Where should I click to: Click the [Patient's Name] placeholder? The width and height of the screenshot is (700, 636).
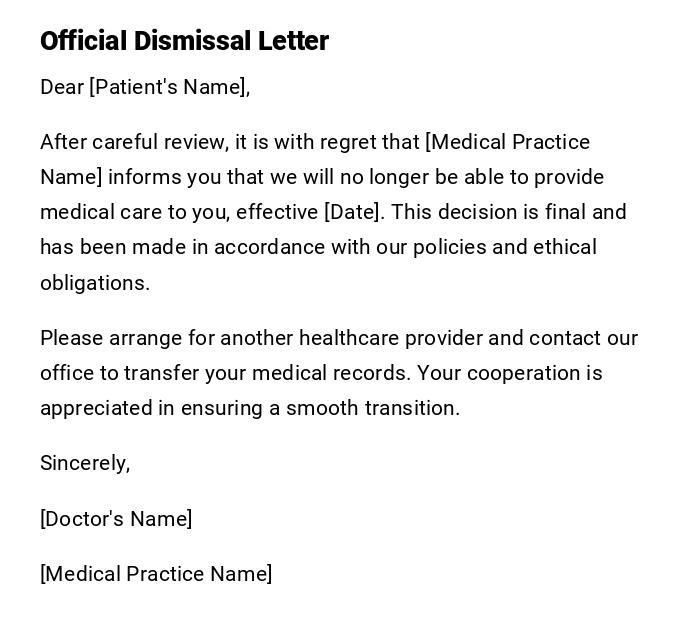click(168, 87)
